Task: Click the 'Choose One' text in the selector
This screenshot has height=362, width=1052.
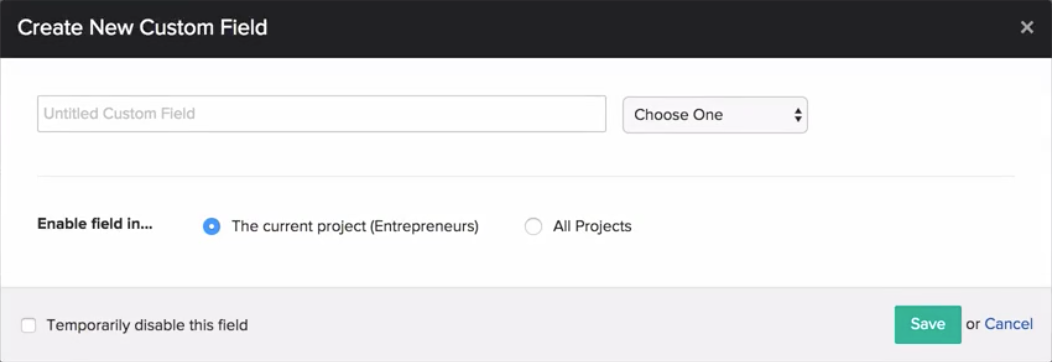Action: click(x=678, y=115)
